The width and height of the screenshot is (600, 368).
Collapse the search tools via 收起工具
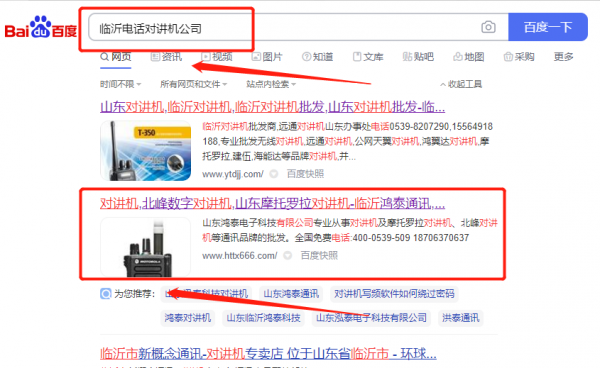point(461,84)
